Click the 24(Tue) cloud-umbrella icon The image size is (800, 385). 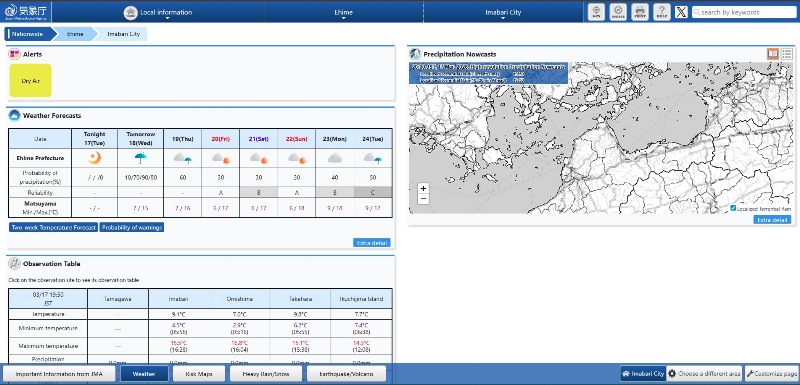tap(373, 159)
